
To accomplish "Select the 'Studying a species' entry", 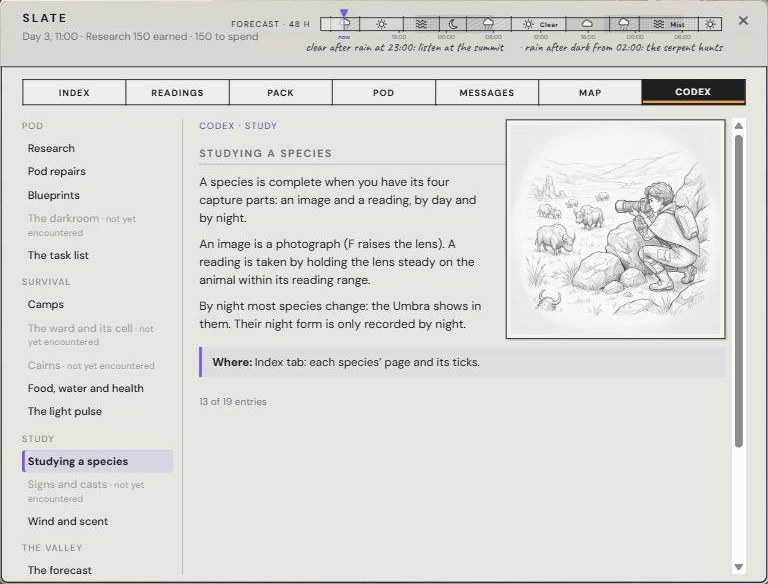I will [97, 462].
